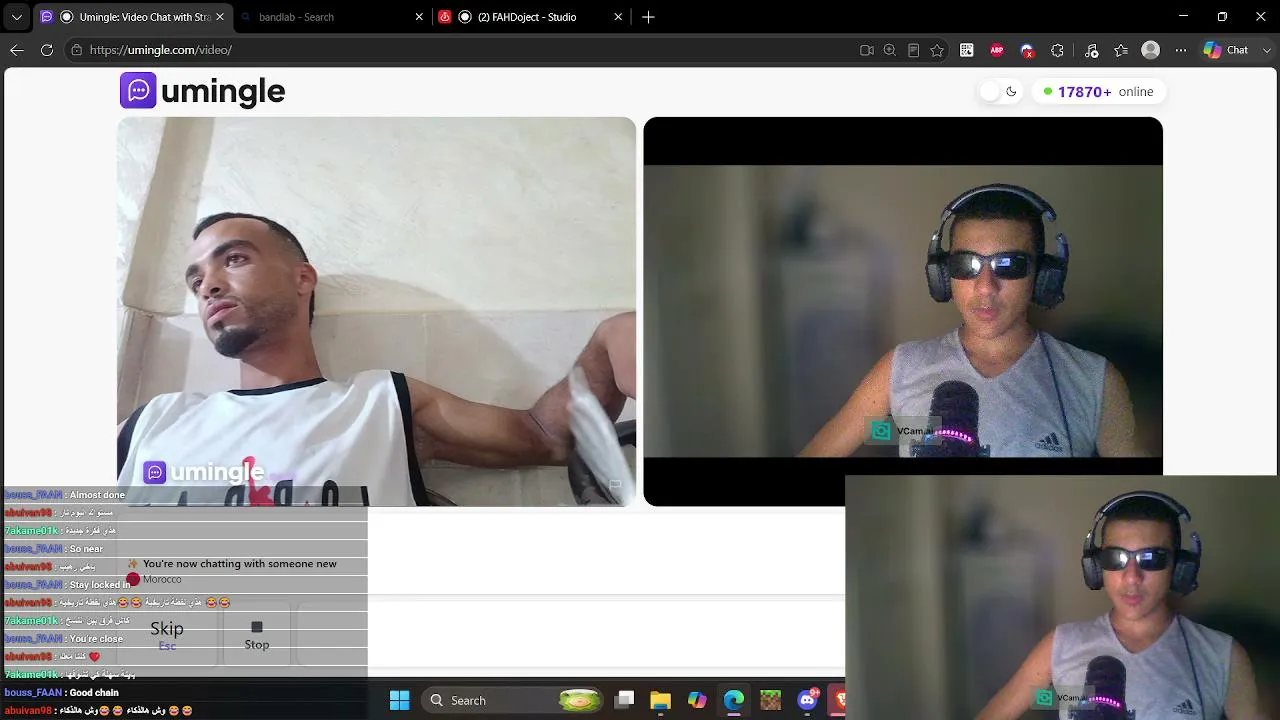Open the extension with the red X badge

pyautogui.click(x=1027, y=50)
